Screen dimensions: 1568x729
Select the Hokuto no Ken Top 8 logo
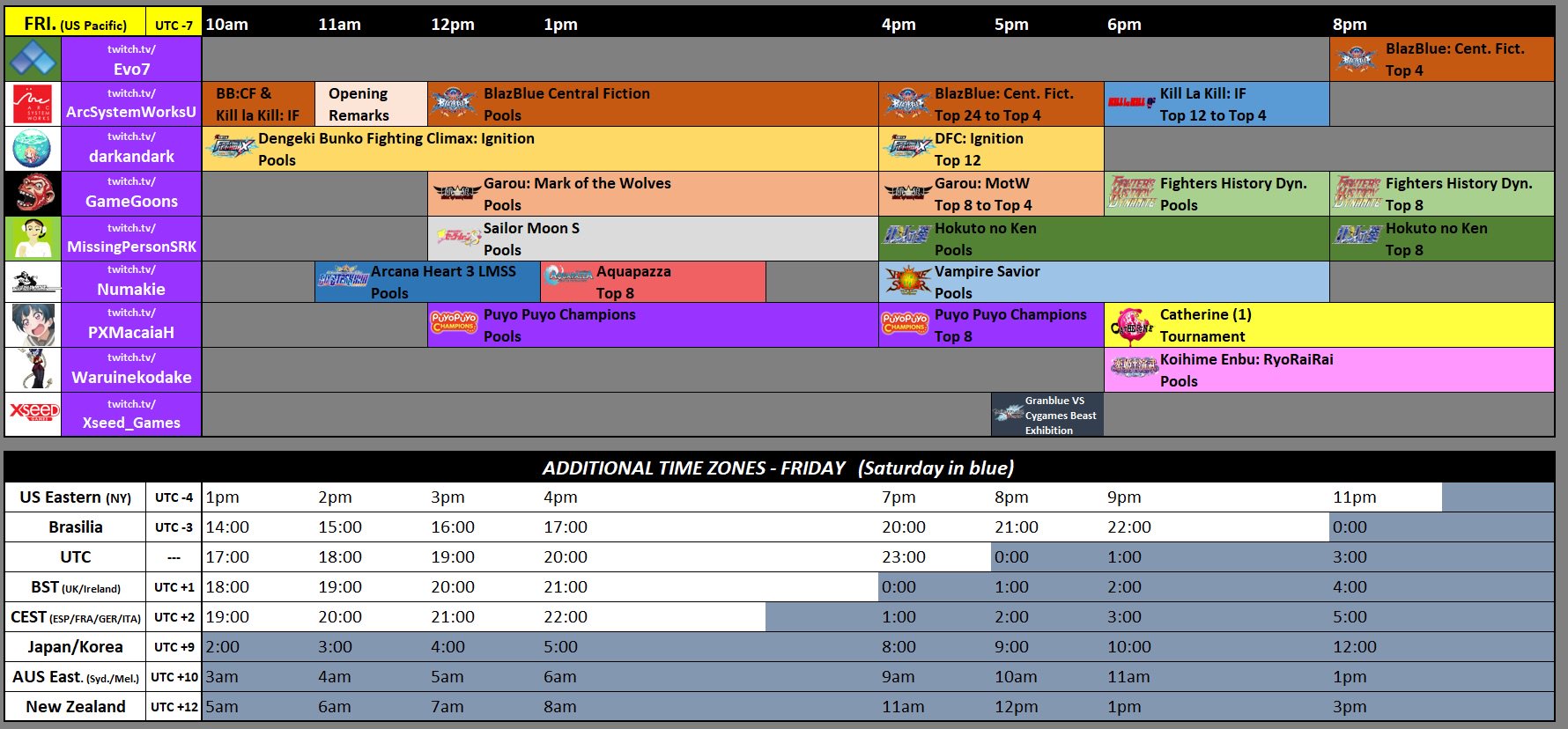tap(1357, 235)
